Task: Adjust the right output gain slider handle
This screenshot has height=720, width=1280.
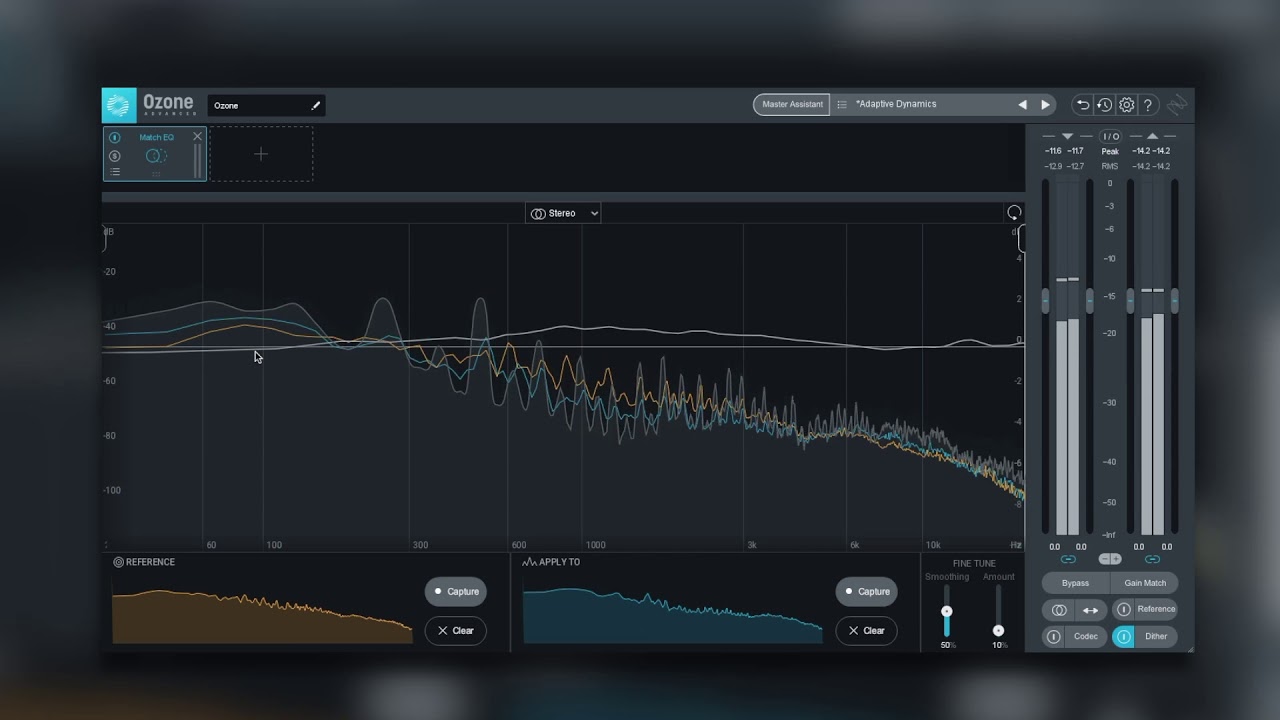Action: [x=1175, y=299]
